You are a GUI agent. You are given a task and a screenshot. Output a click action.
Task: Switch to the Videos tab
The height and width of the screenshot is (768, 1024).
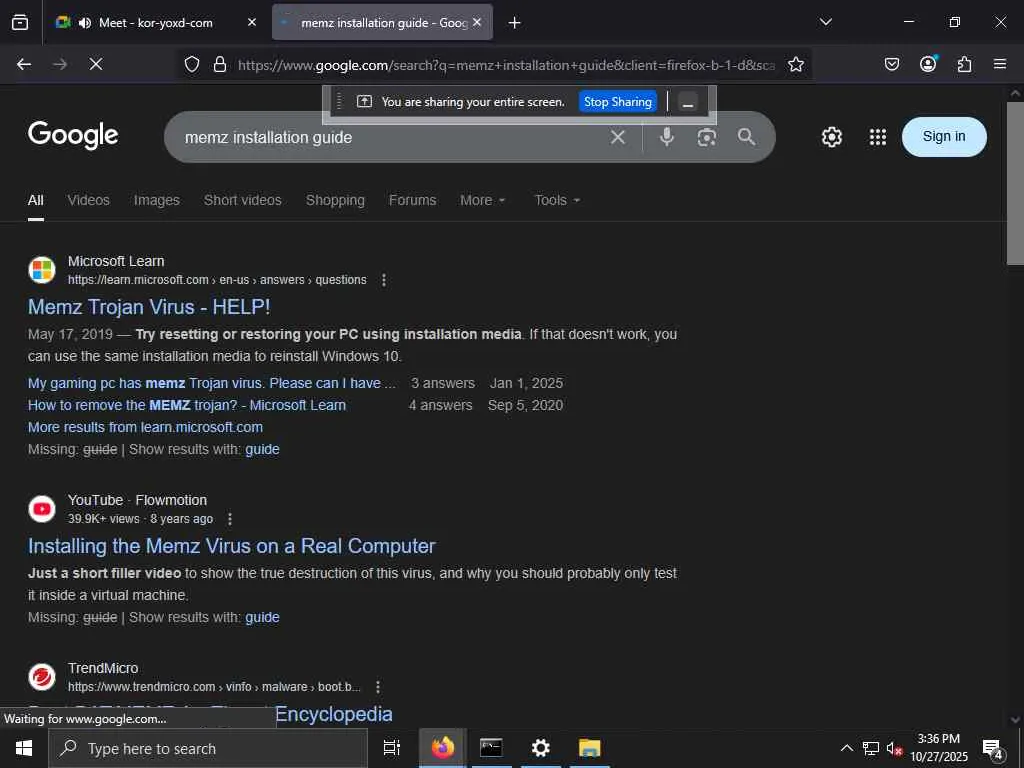coord(89,200)
